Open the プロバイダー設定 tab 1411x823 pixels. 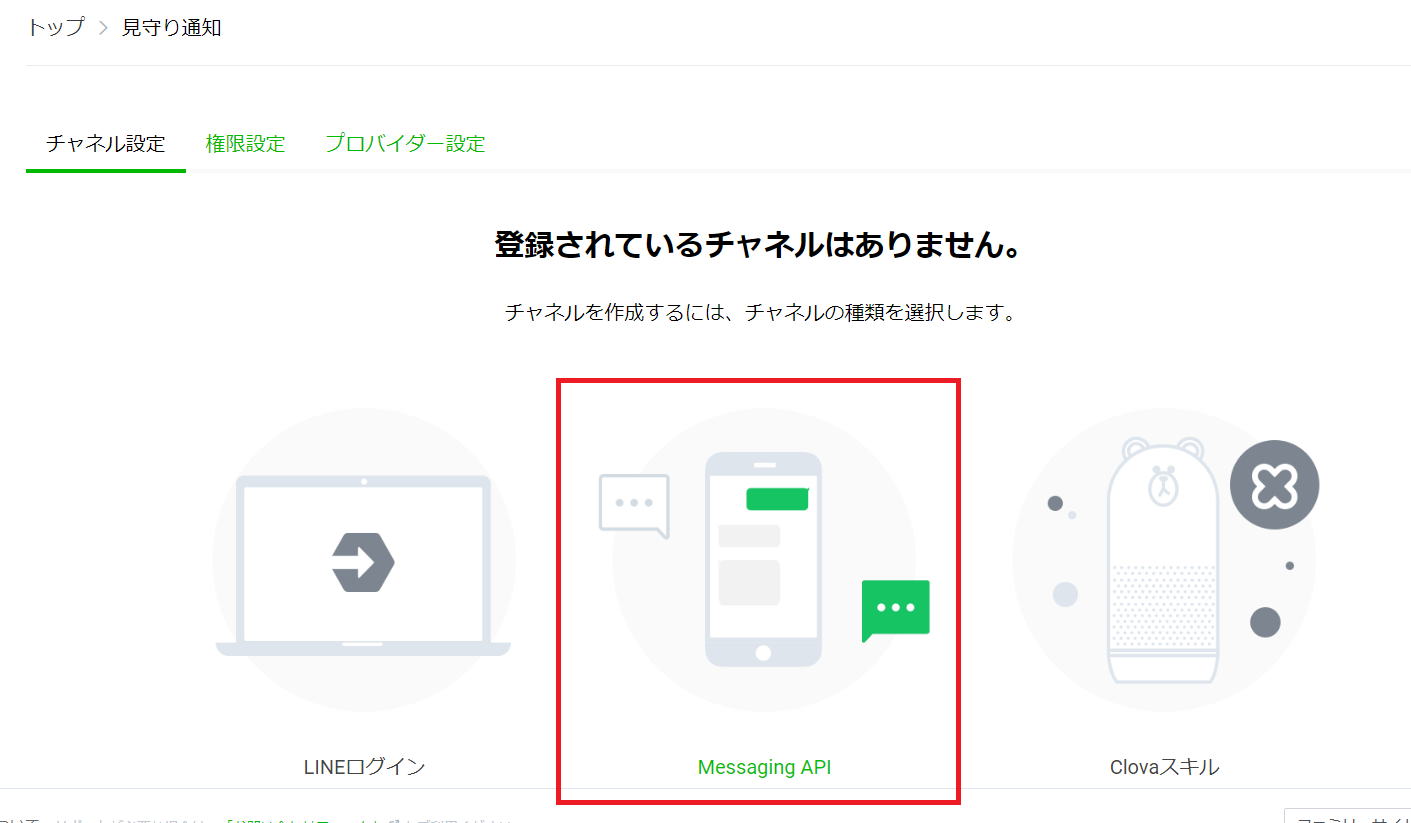(404, 143)
